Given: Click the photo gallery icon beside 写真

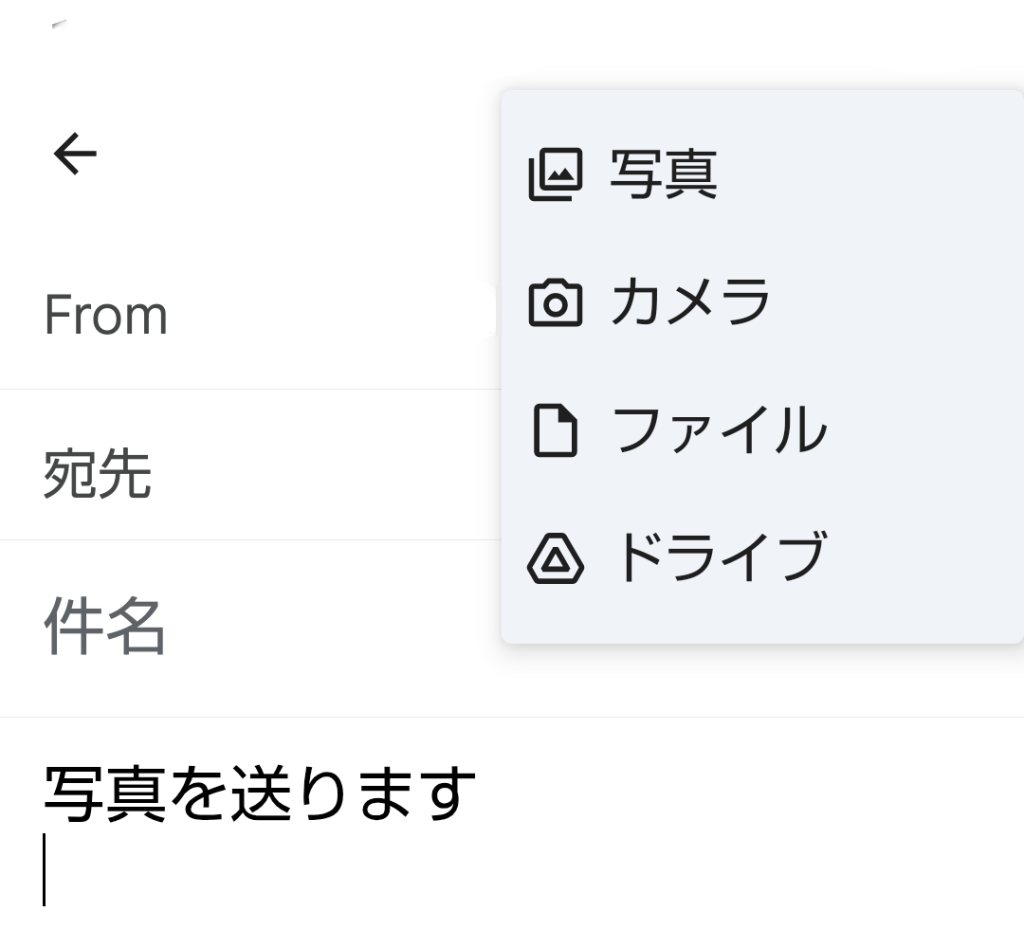Looking at the screenshot, I should click(x=554, y=175).
